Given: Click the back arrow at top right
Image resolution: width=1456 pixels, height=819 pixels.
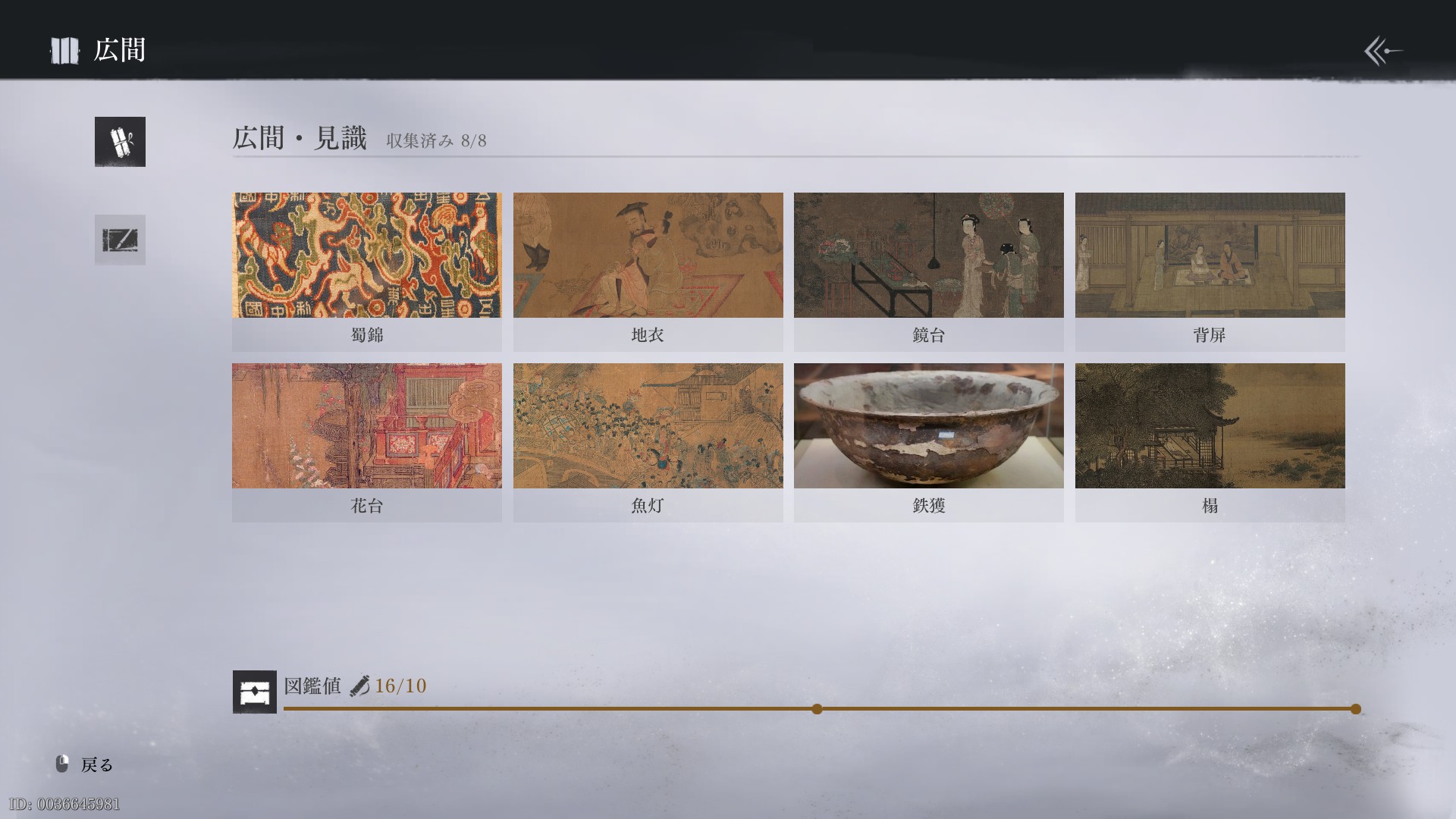Looking at the screenshot, I should pos(1383,51).
